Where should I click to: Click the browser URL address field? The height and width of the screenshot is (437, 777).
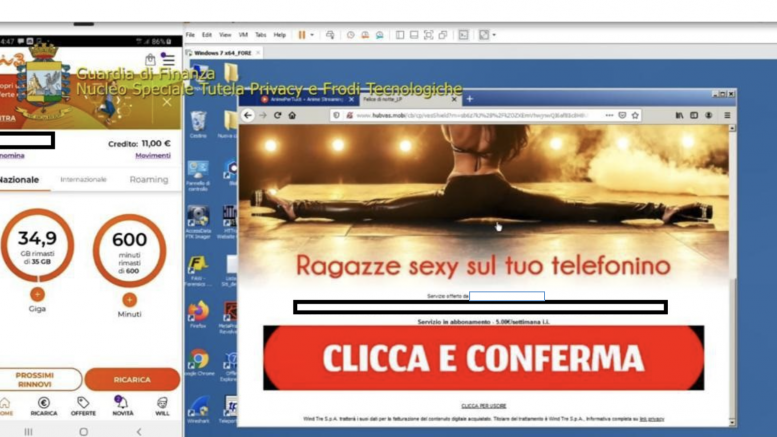(470, 116)
